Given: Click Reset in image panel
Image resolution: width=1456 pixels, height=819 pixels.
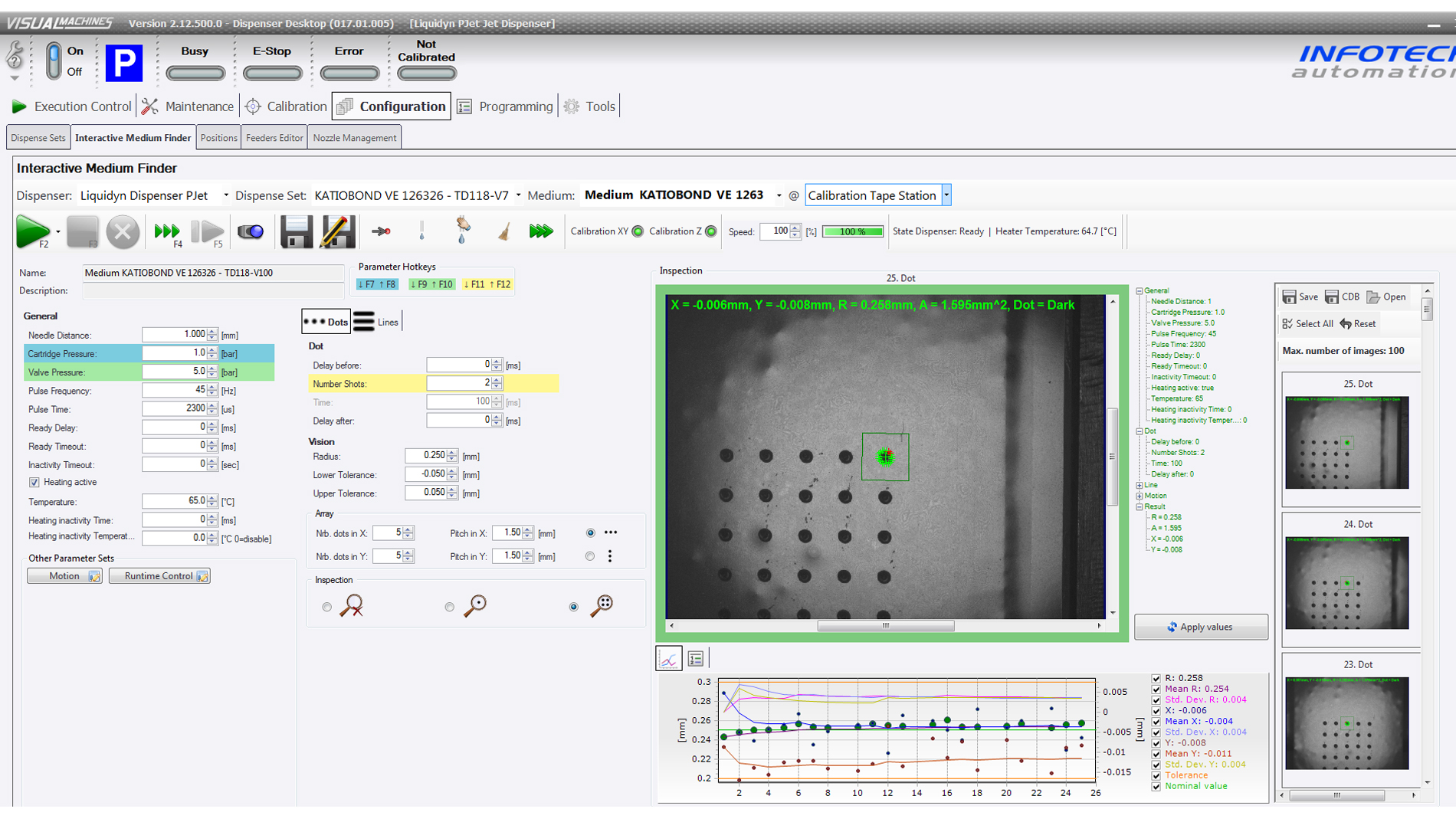Looking at the screenshot, I should pyautogui.click(x=1358, y=324).
